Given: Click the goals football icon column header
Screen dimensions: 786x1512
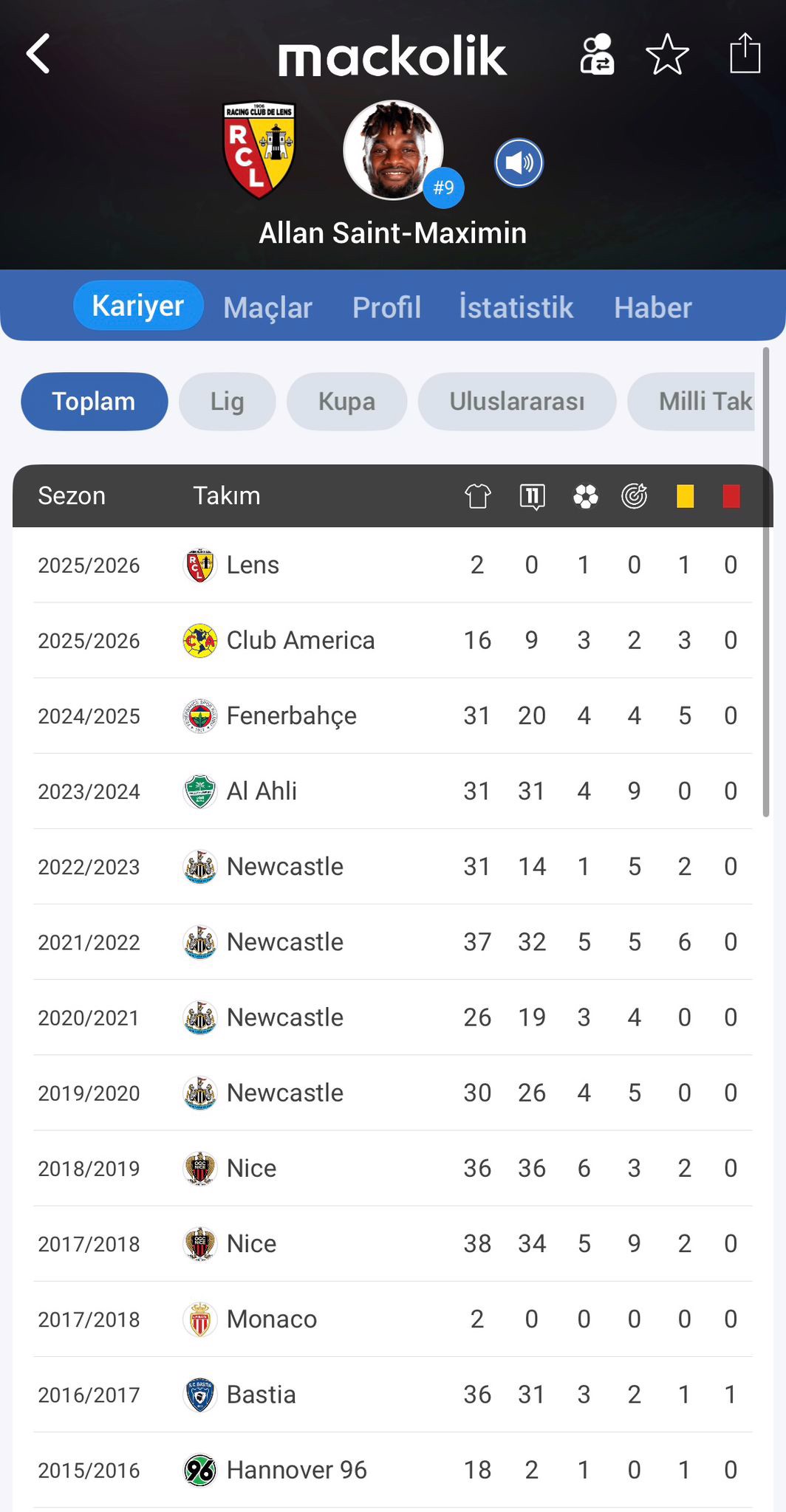Looking at the screenshot, I should tap(585, 496).
